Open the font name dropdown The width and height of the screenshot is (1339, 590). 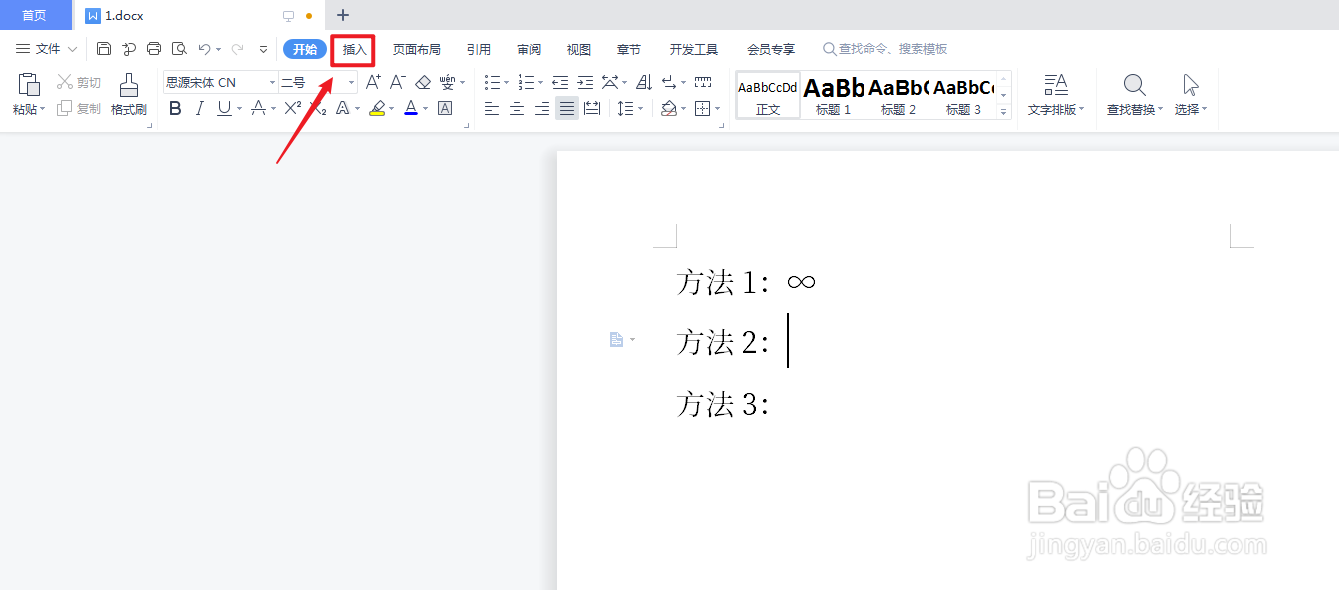coord(272,81)
